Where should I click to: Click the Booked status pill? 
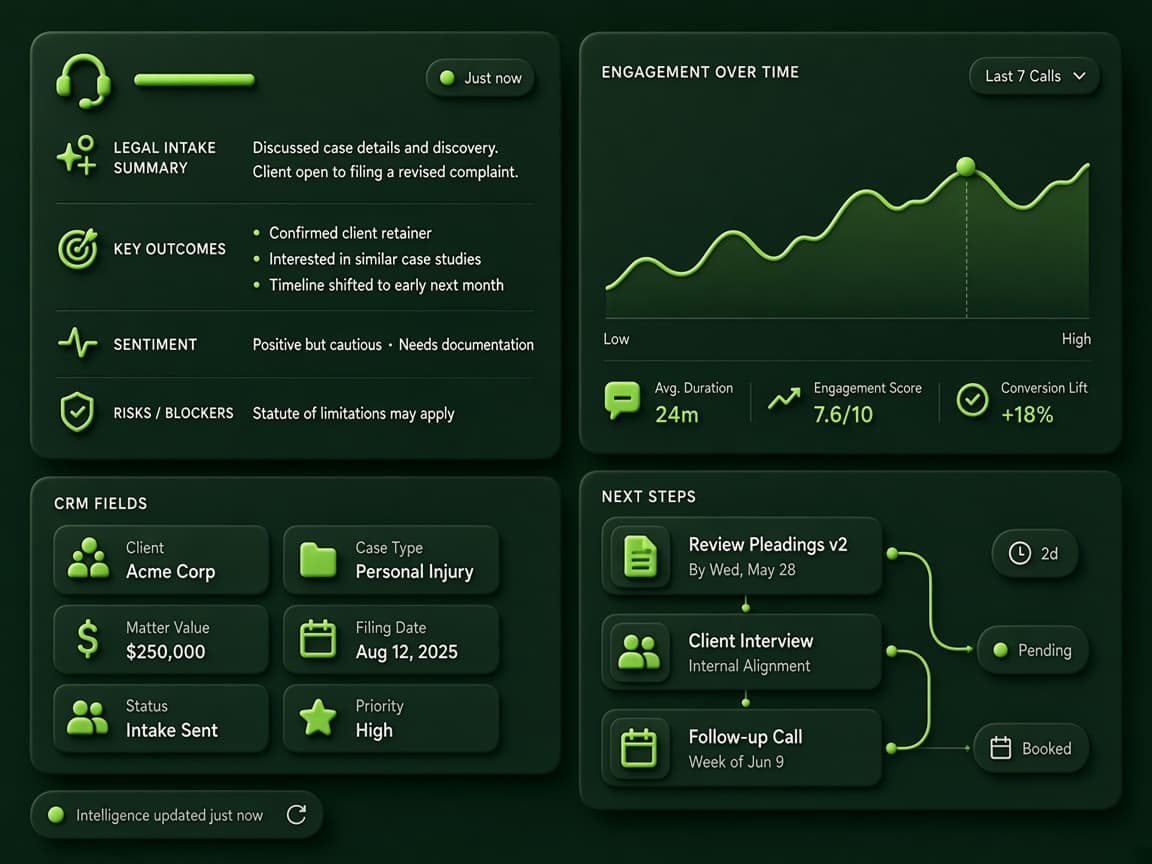(x=1031, y=748)
